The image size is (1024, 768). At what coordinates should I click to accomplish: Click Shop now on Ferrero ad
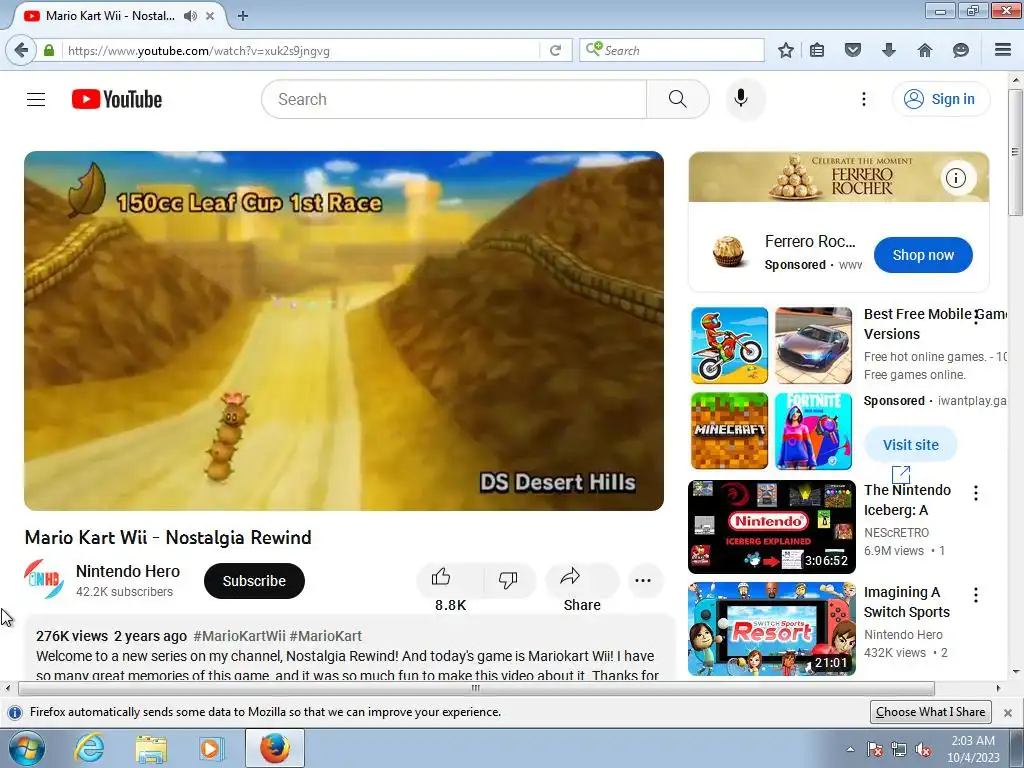pos(923,255)
